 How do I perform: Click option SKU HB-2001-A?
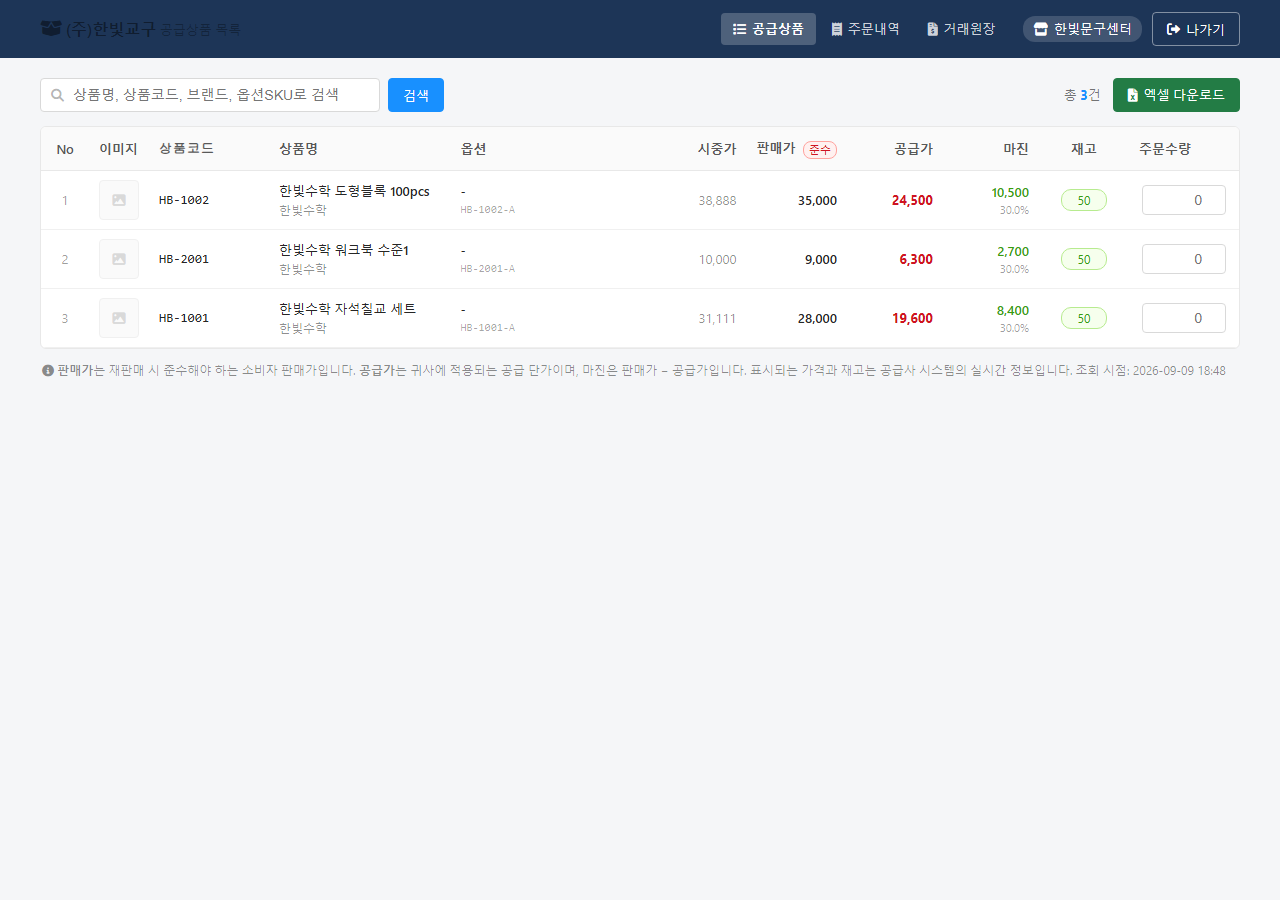[488, 268]
